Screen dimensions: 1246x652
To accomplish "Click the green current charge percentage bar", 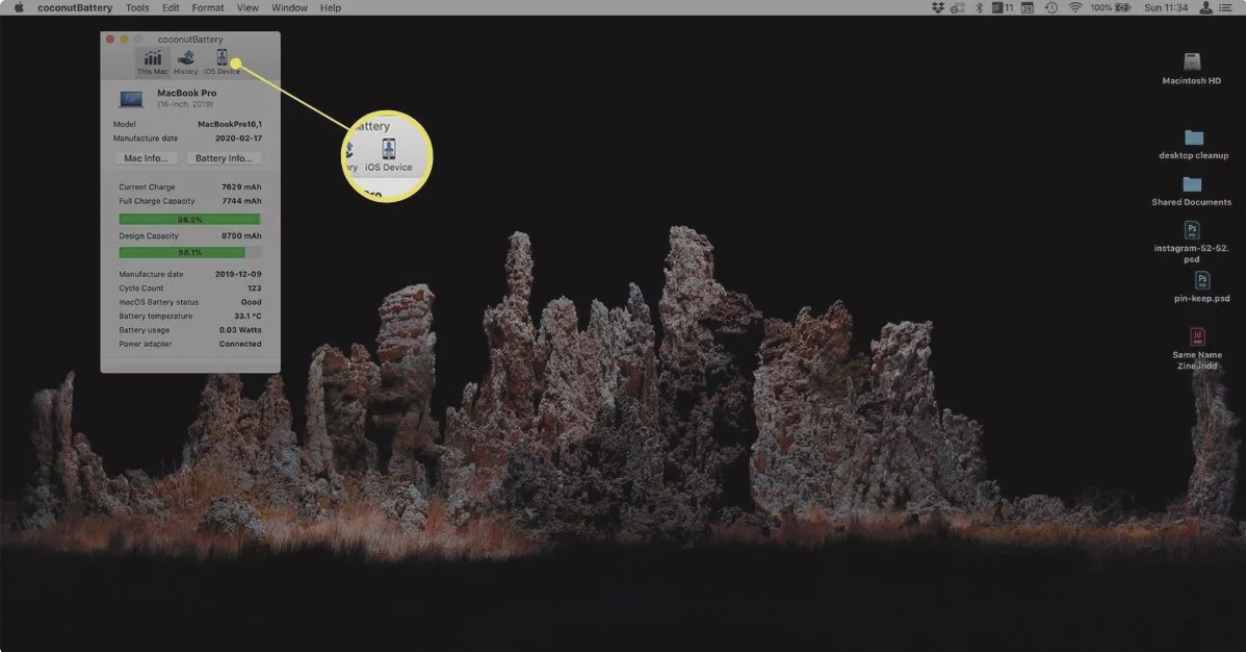I will 189,219.
